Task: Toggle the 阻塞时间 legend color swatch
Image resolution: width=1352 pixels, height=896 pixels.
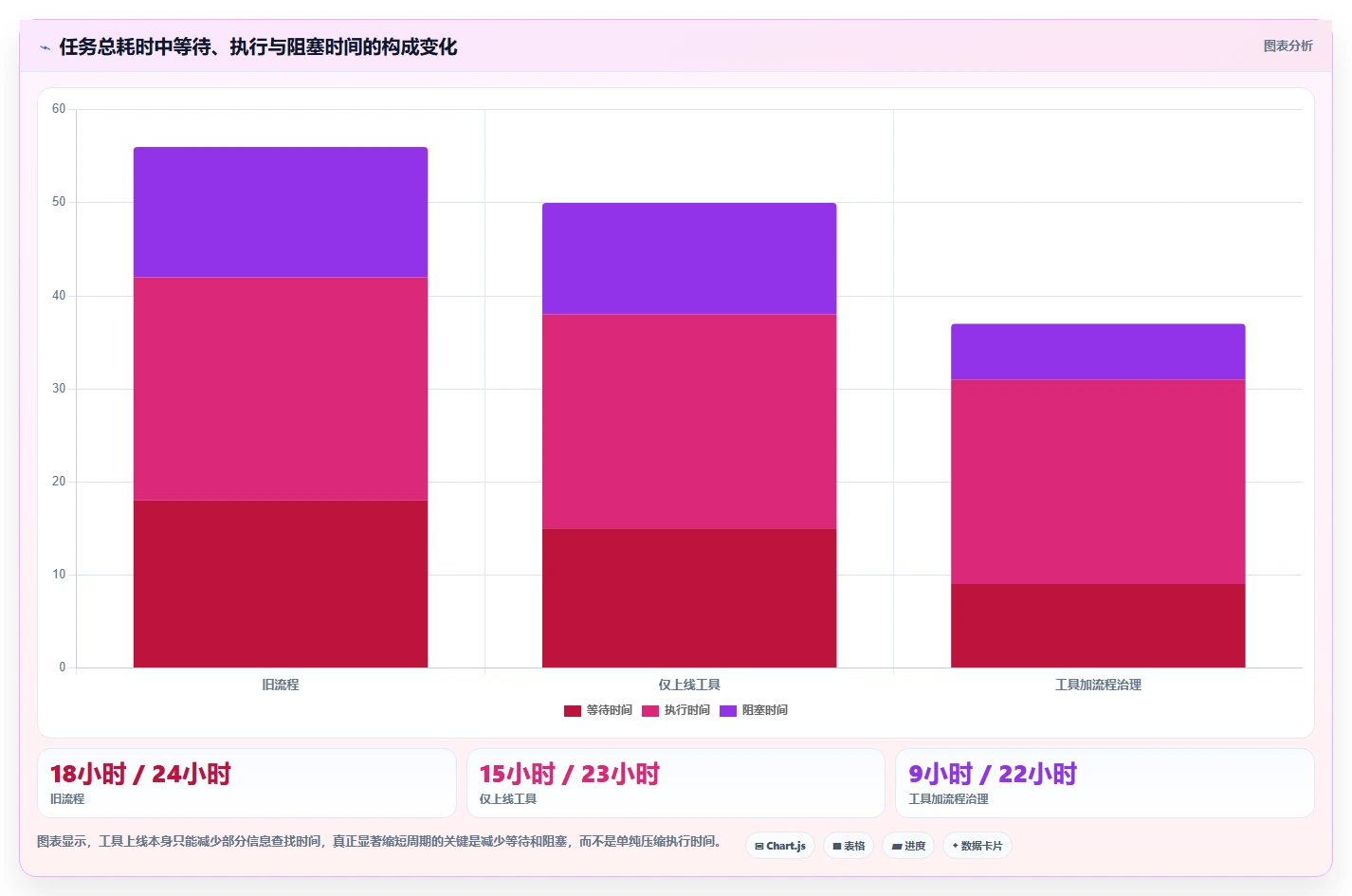Action: (x=728, y=711)
